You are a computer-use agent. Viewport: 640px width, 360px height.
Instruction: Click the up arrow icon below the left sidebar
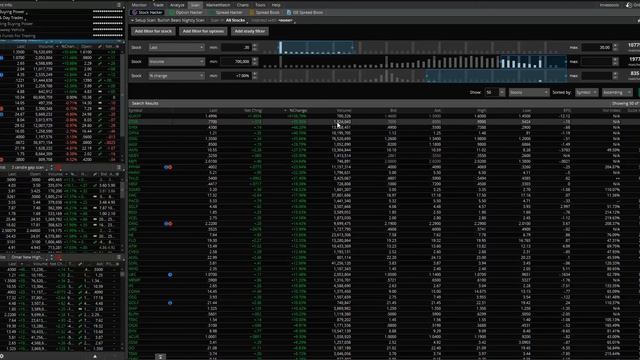pos(95,356)
